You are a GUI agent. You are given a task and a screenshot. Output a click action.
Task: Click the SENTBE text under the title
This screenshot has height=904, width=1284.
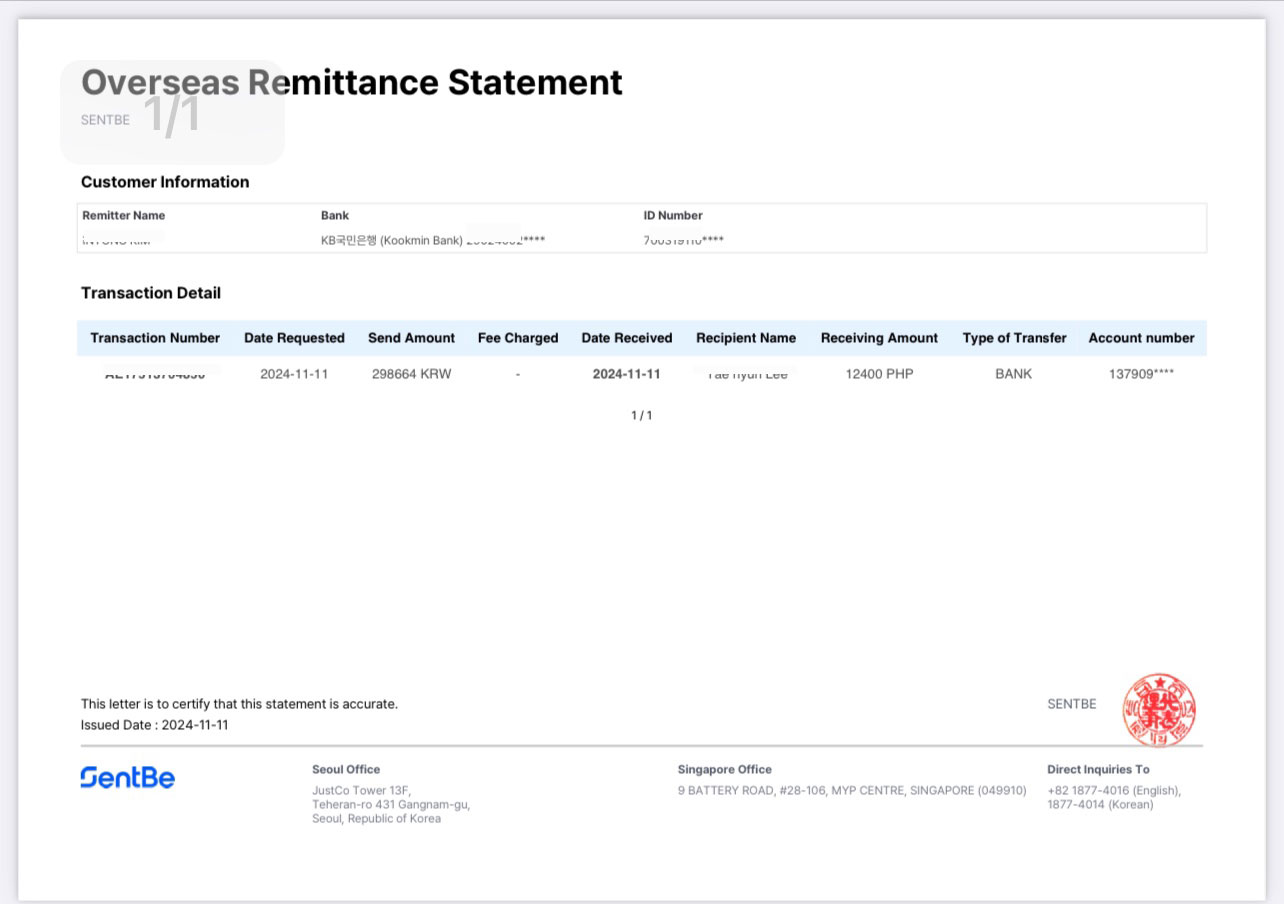pos(105,120)
